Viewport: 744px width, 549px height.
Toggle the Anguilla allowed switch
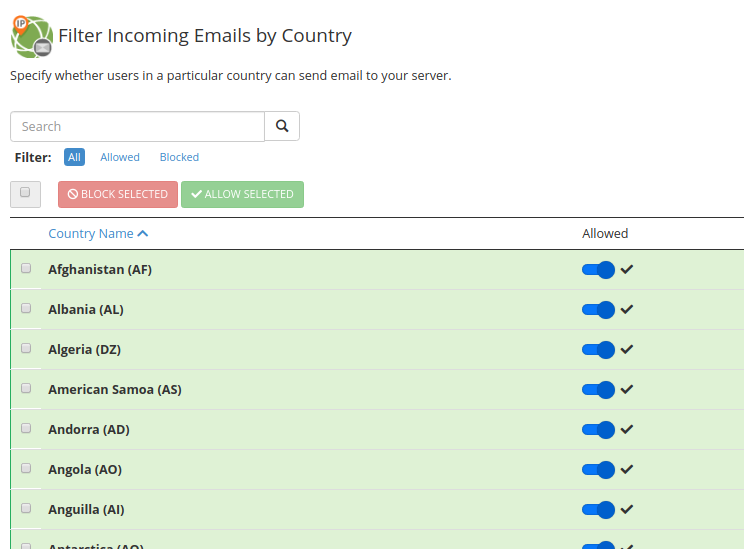[598, 509]
